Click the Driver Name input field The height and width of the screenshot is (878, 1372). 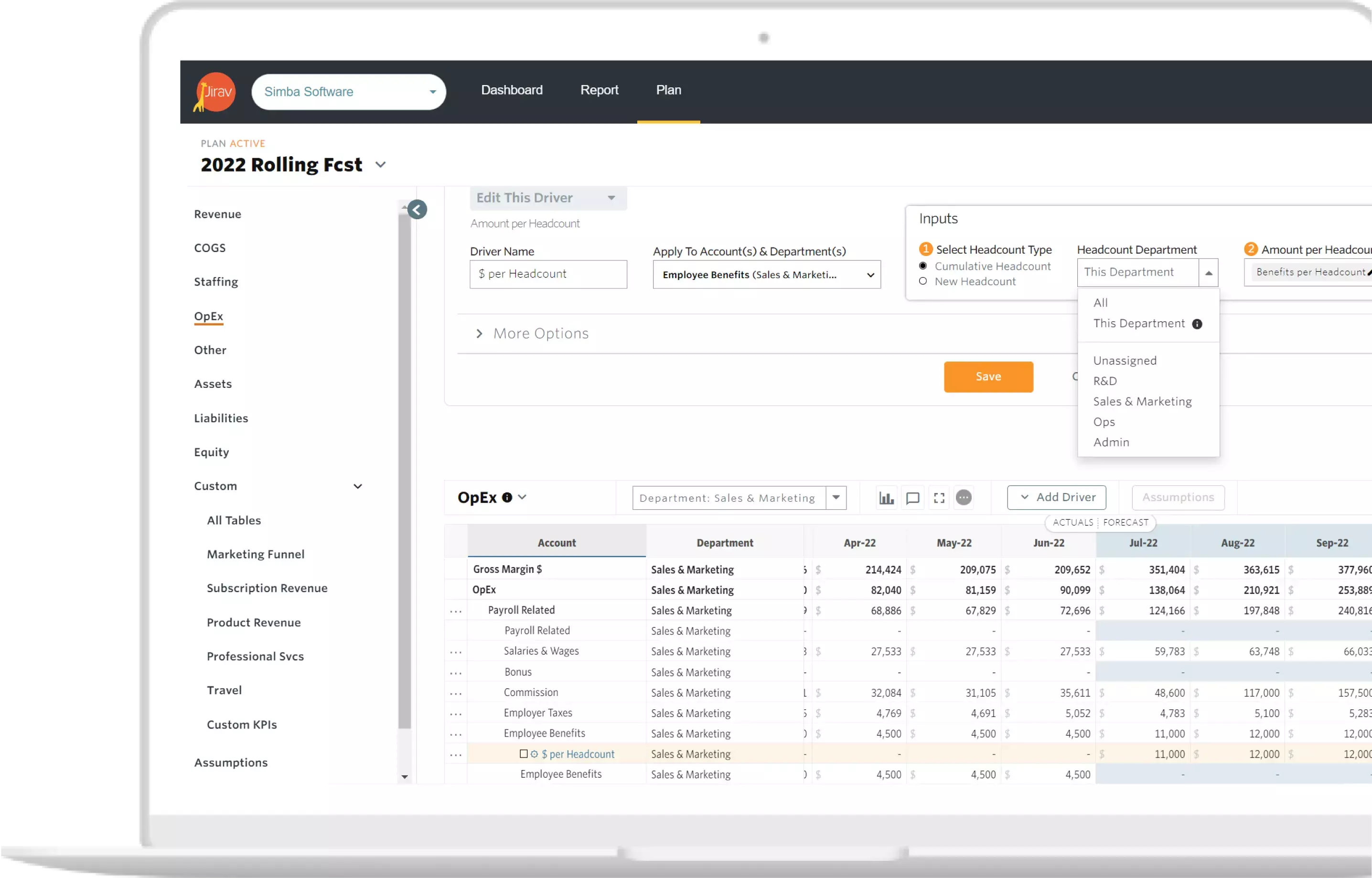coord(548,274)
